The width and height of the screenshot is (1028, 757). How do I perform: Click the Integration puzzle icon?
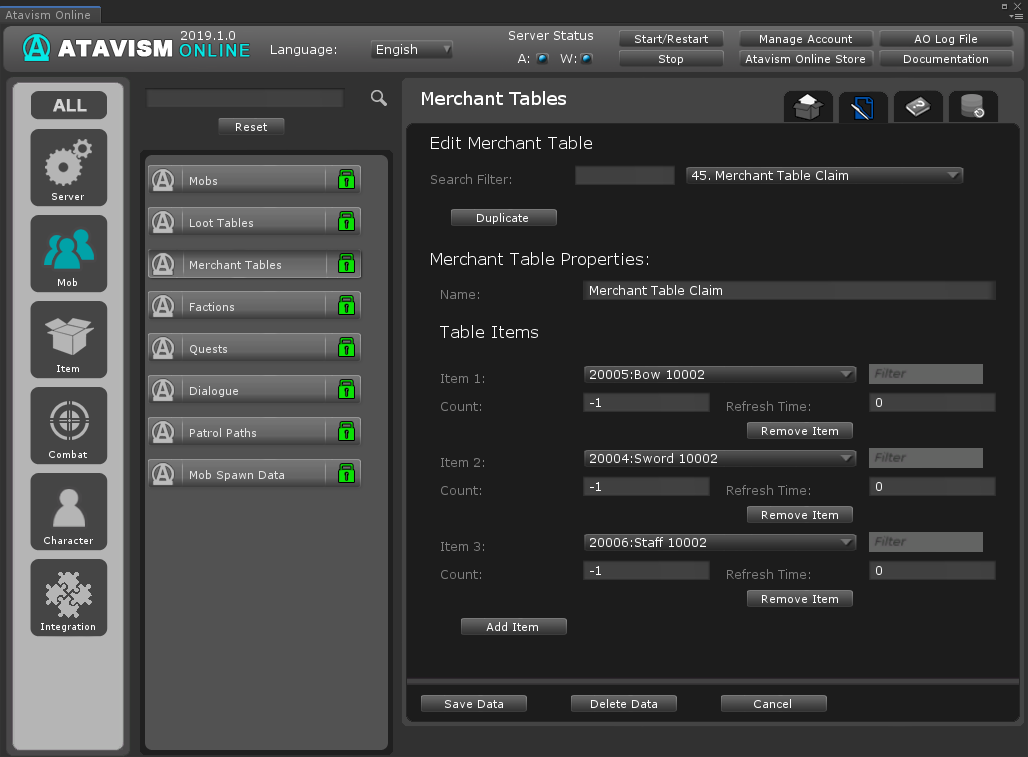(68, 597)
